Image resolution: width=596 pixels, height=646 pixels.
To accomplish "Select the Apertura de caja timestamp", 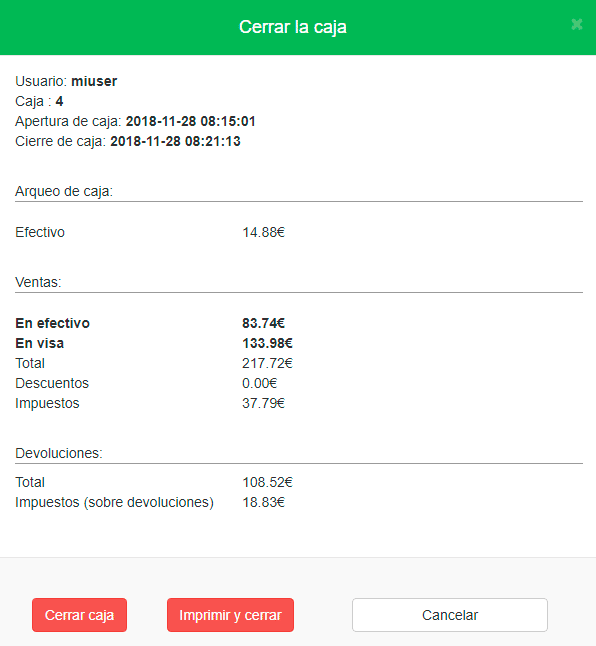I will click(190, 121).
